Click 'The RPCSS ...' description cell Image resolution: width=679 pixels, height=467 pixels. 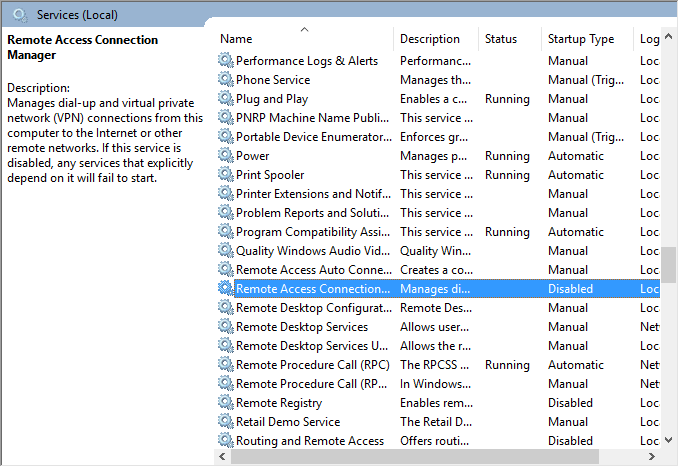[x=434, y=365]
